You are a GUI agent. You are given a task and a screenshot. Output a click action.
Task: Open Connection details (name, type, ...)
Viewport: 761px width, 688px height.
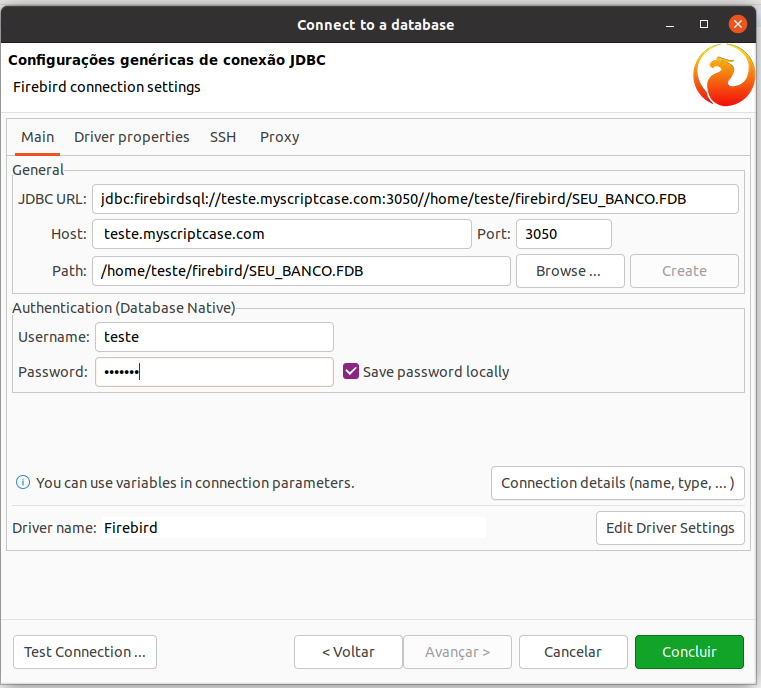(x=618, y=483)
